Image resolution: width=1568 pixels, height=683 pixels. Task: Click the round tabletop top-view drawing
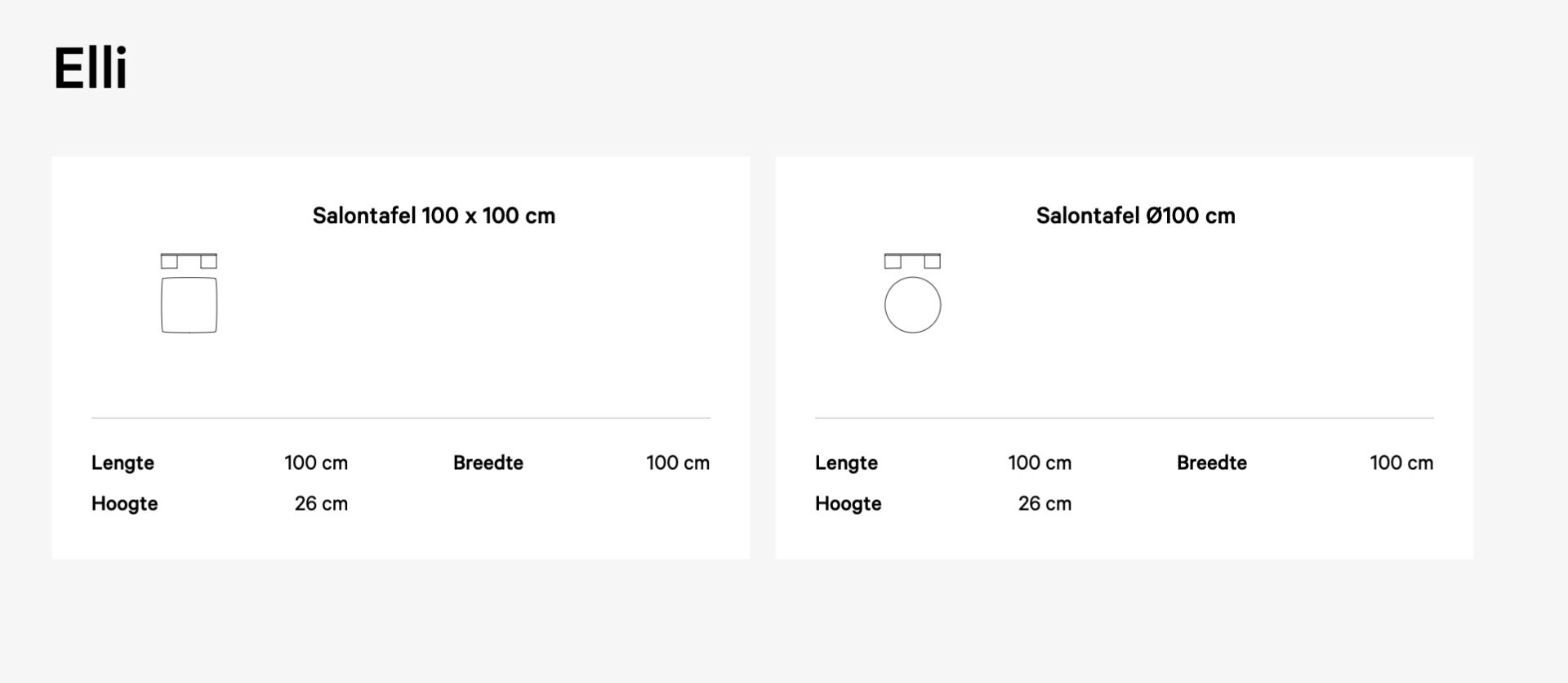912,305
